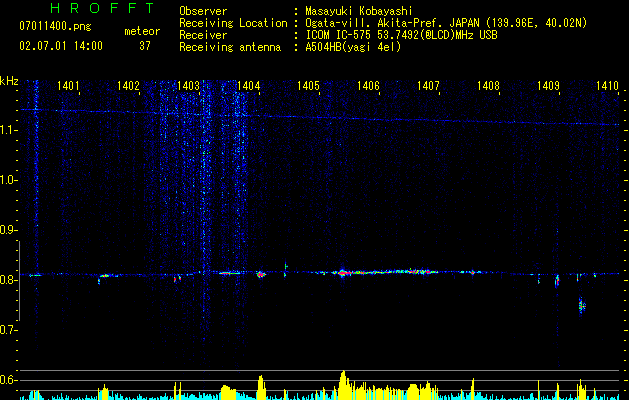Click the long meteor echo near 1406
The image size is (629, 400).
pyautogui.click(x=385, y=272)
